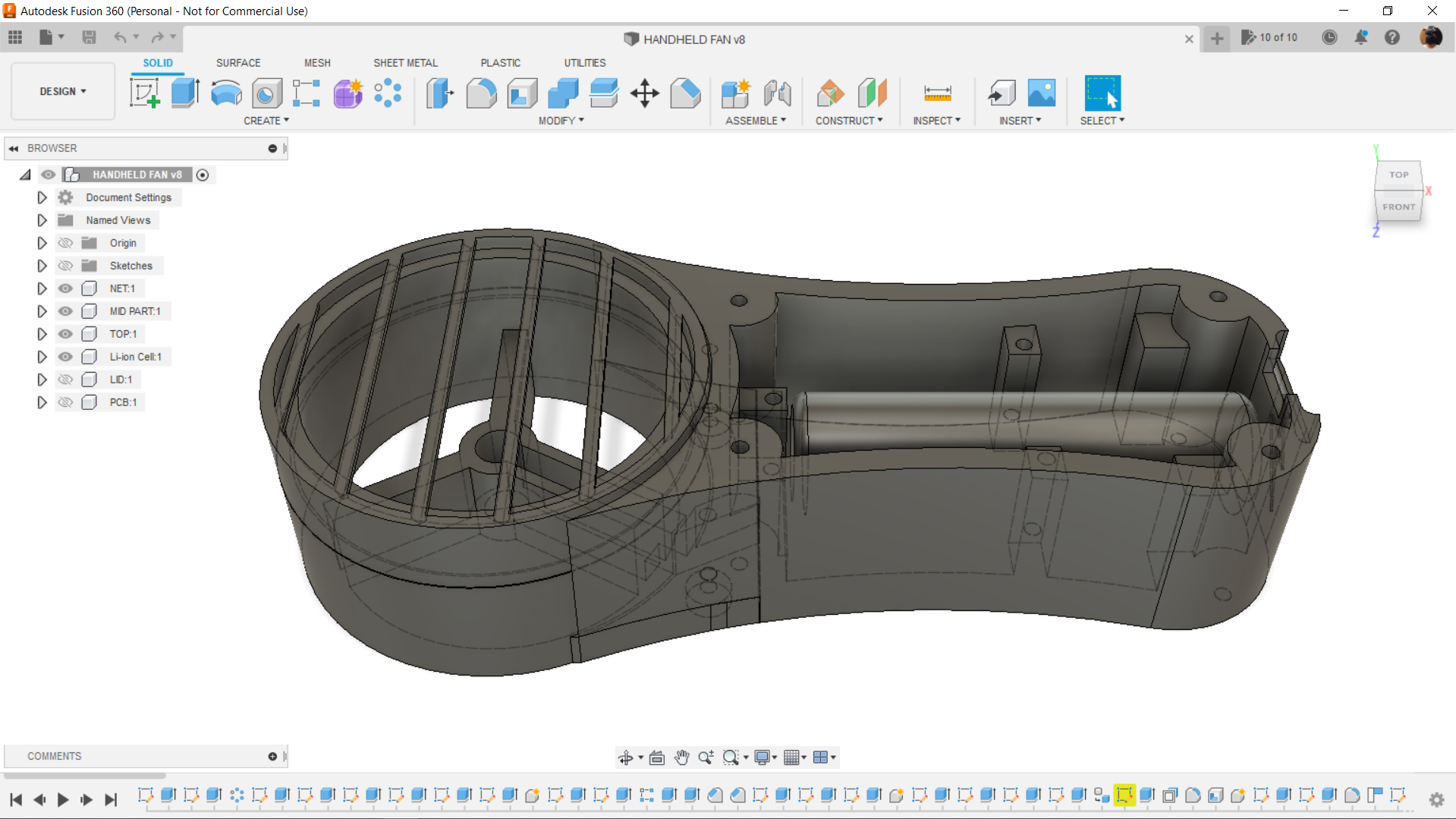Expand the Sketches folder in browser

(x=42, y=266)
